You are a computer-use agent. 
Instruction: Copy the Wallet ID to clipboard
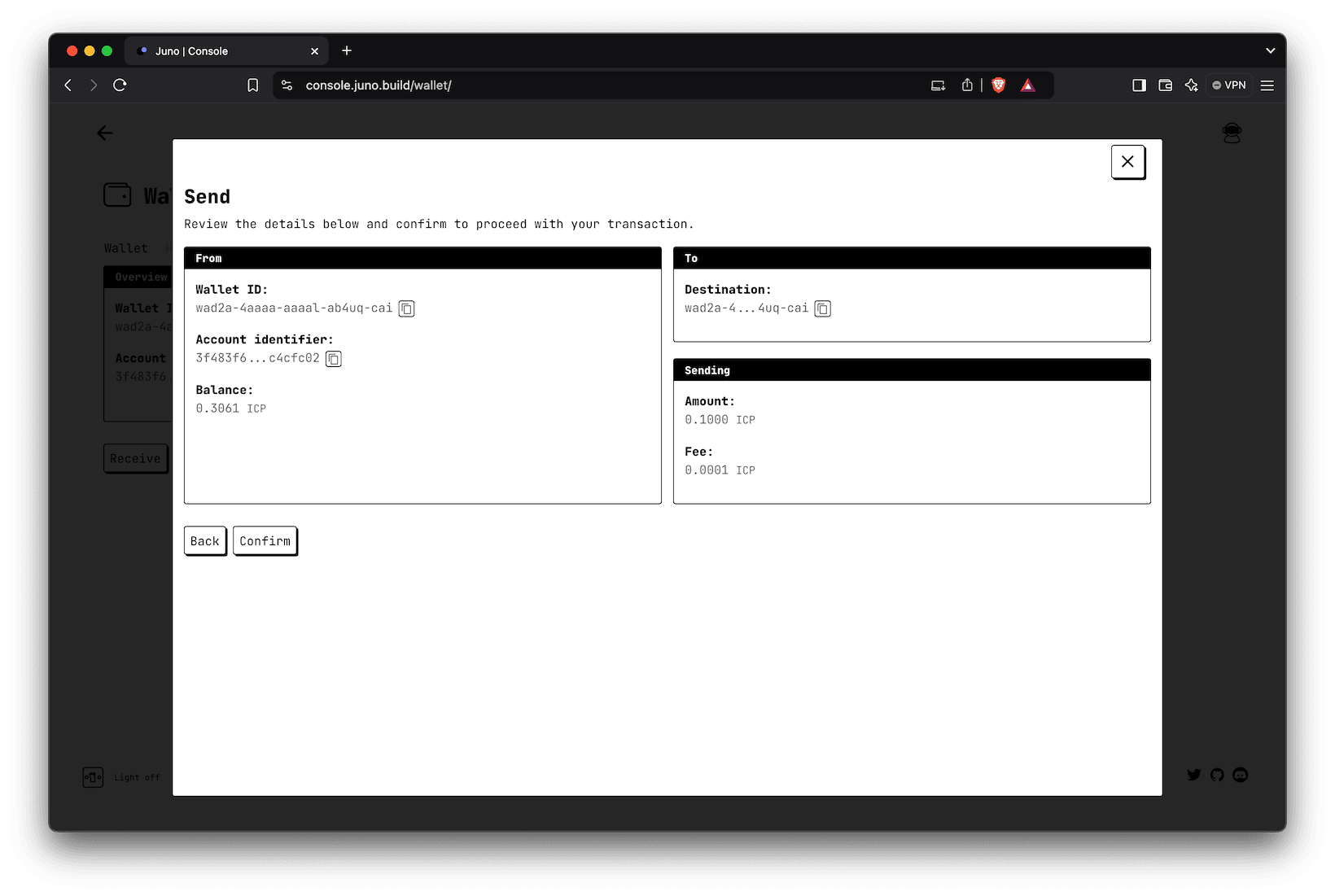(x=406, y=308)
